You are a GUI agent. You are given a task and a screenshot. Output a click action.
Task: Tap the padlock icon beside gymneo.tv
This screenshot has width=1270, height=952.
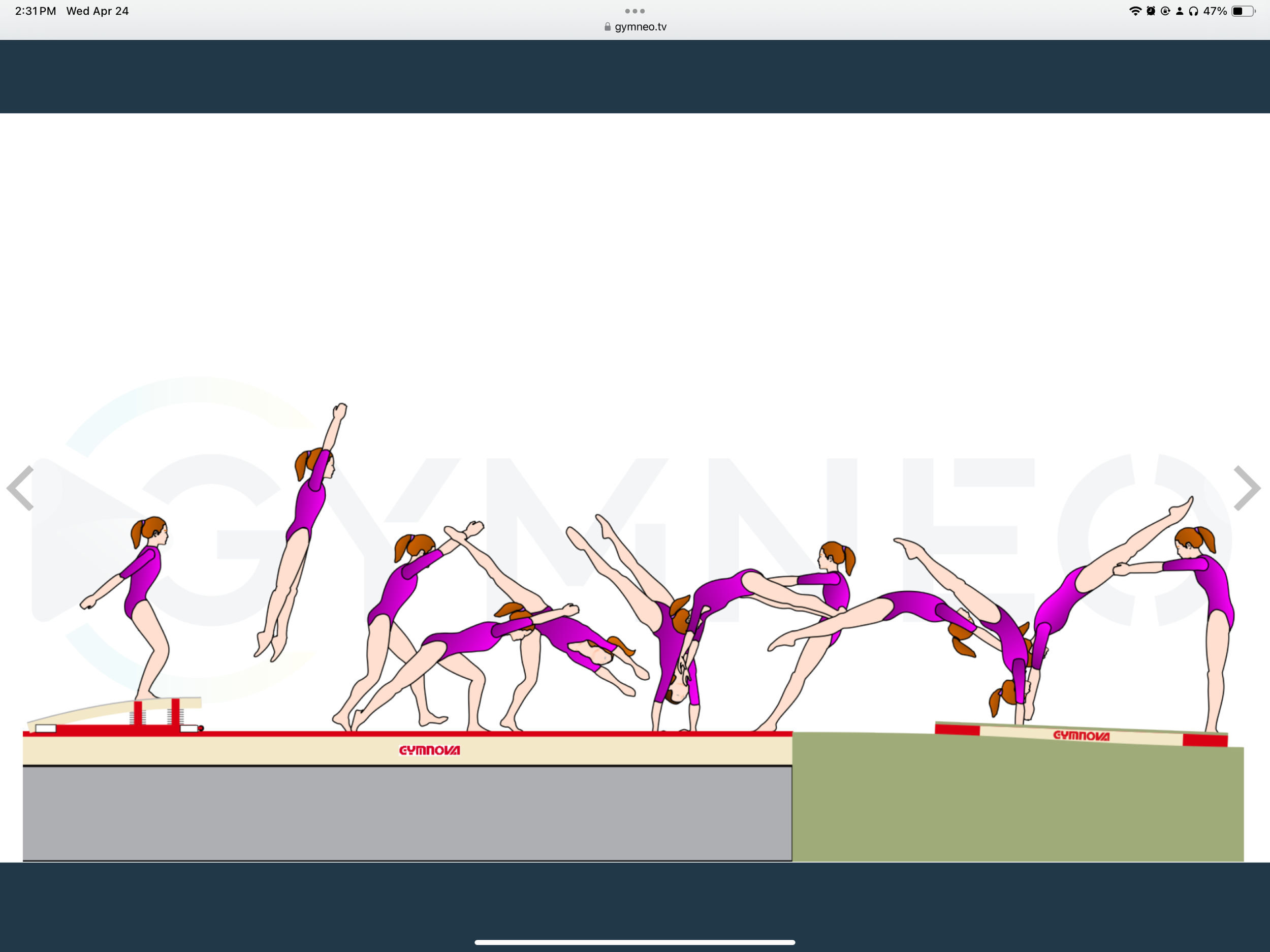coord(608,27)
